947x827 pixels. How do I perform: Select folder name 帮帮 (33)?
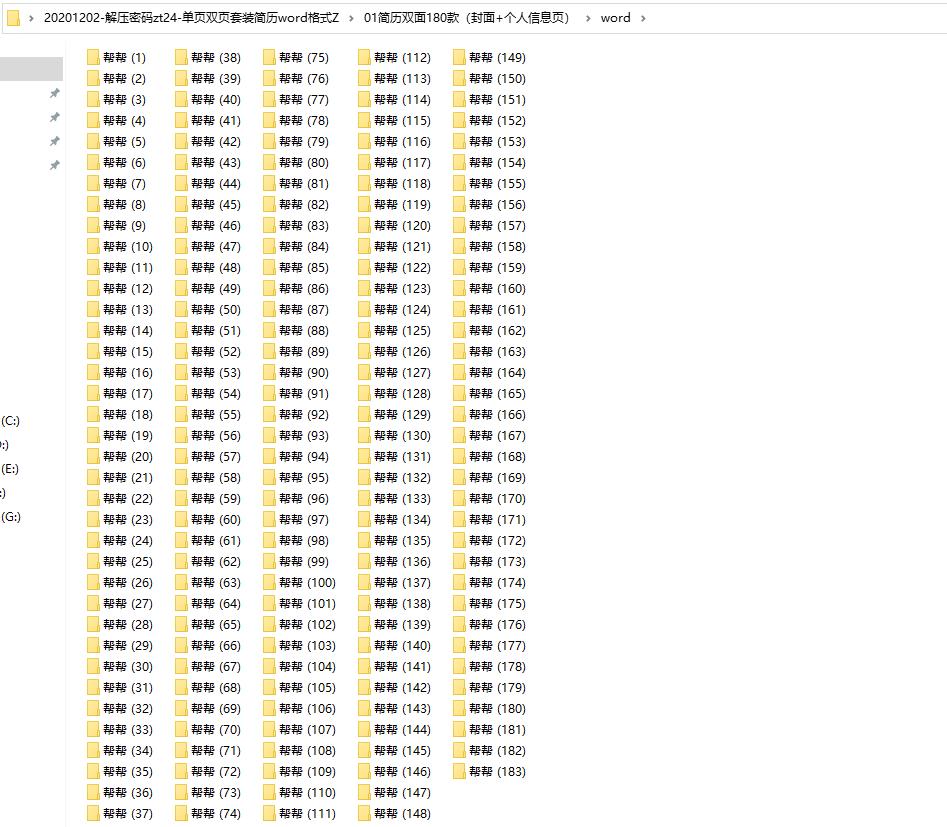[x=128, y=730]
